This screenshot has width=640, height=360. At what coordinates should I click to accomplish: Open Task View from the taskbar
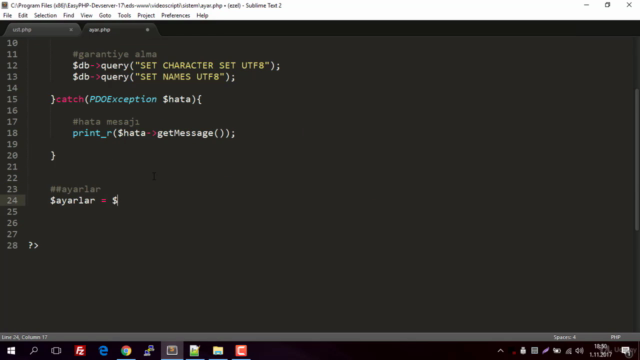[56, 351]
